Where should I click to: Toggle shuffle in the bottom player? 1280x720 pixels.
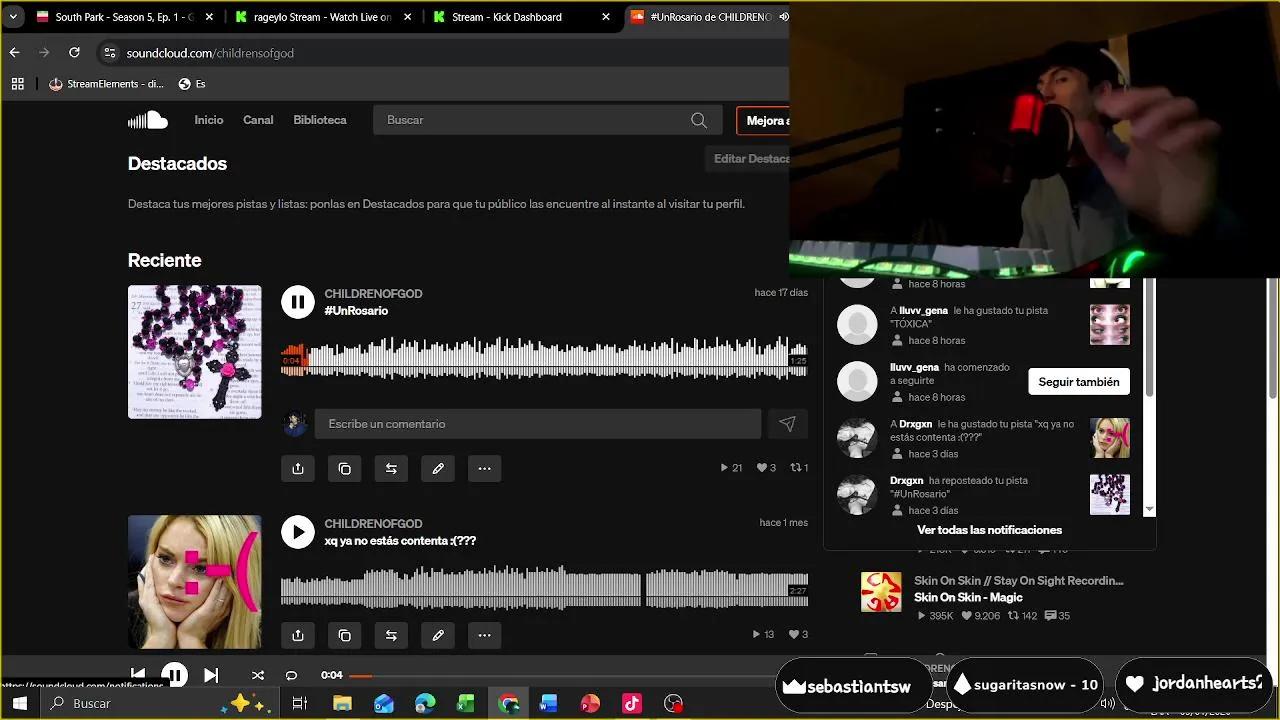(258, 675)
